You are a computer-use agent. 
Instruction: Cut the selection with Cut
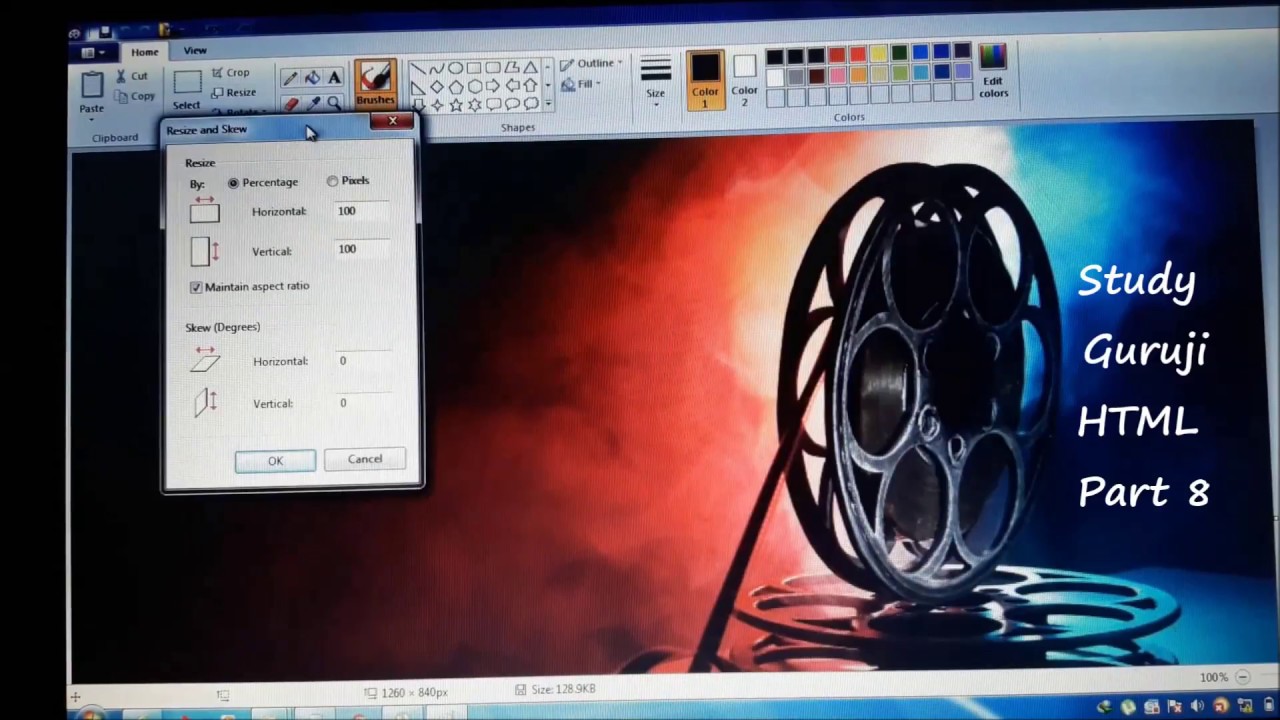click(x=131, y=76)
